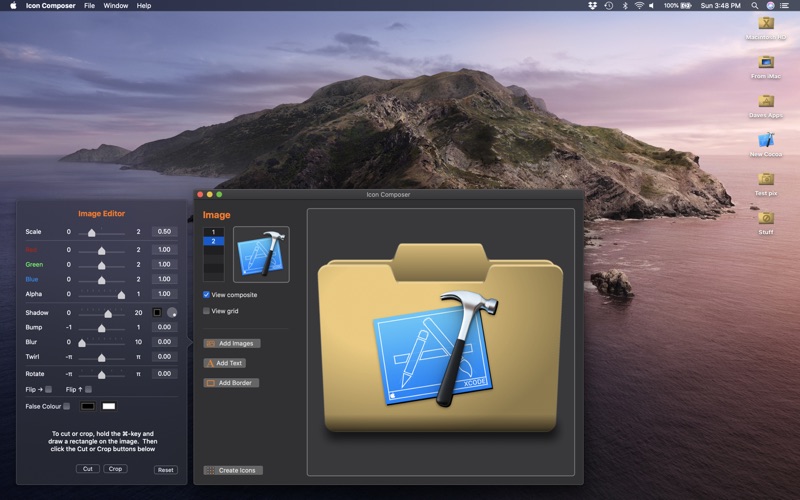Toggle the horizontal Flip checkbox

48,389
